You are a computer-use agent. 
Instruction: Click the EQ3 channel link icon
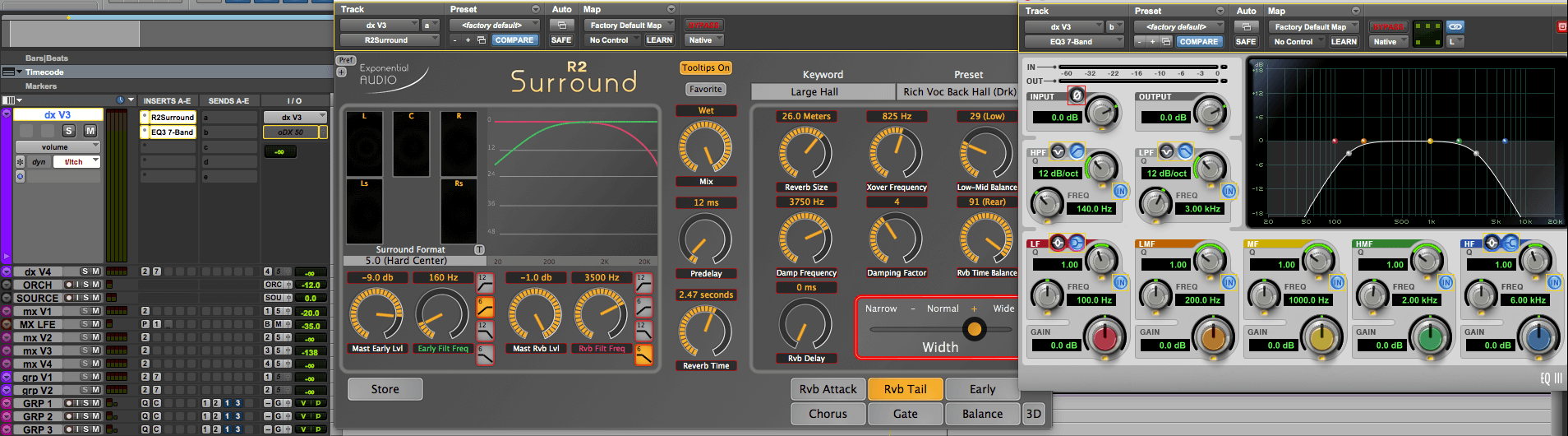(x=1455, y=26)
